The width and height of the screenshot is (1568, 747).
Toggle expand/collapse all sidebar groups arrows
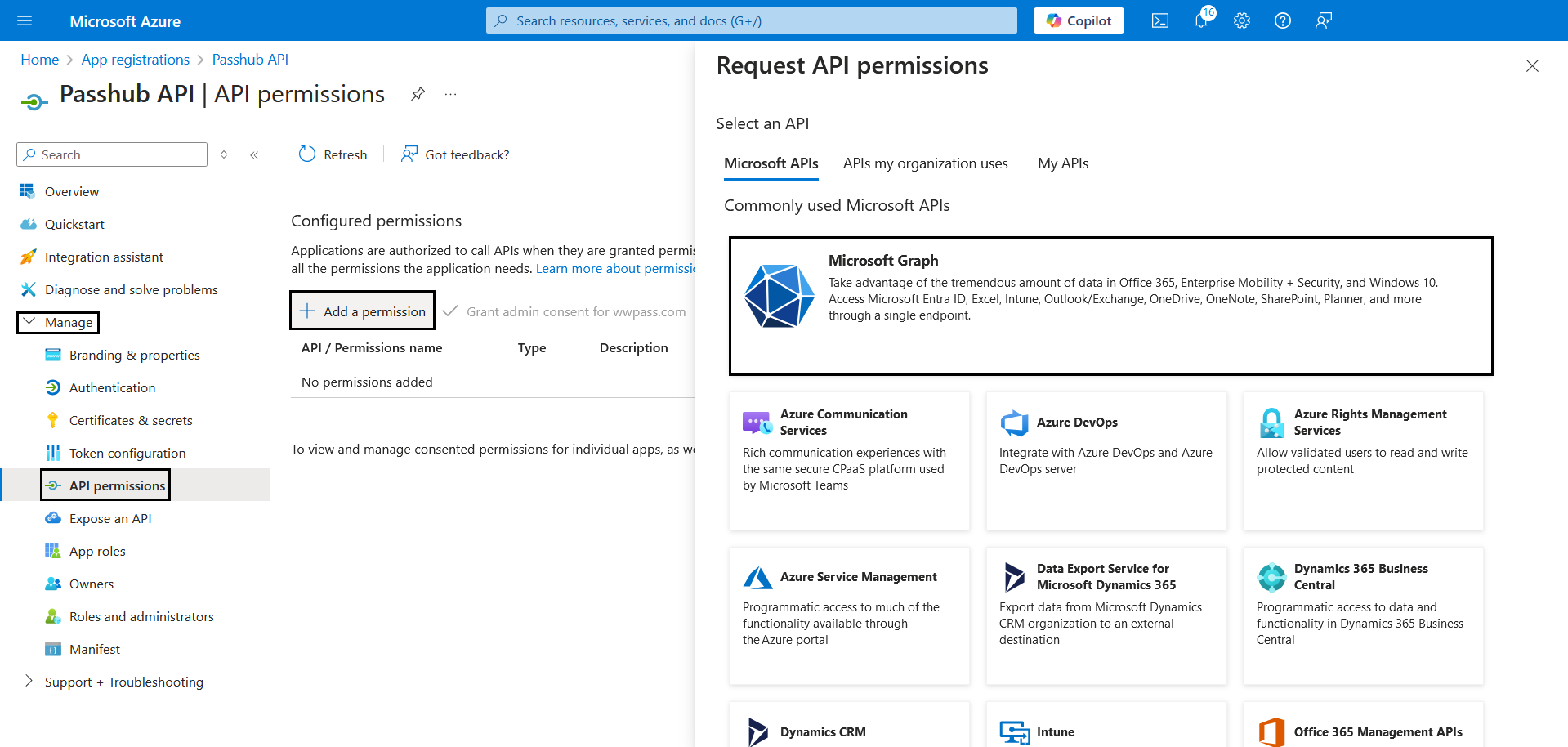[224, 154]
